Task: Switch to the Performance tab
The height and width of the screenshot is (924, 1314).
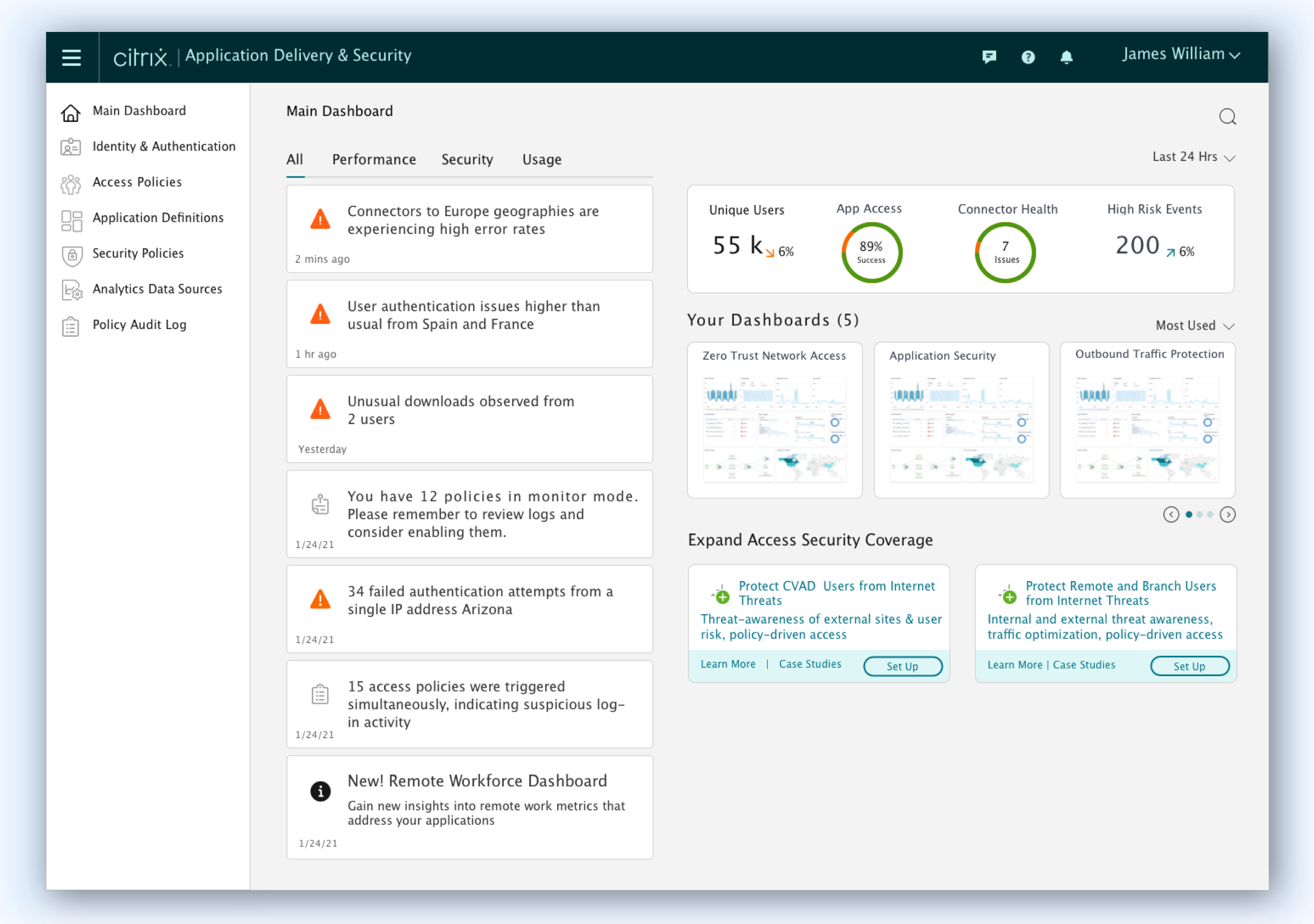Action: pos(374,160)
